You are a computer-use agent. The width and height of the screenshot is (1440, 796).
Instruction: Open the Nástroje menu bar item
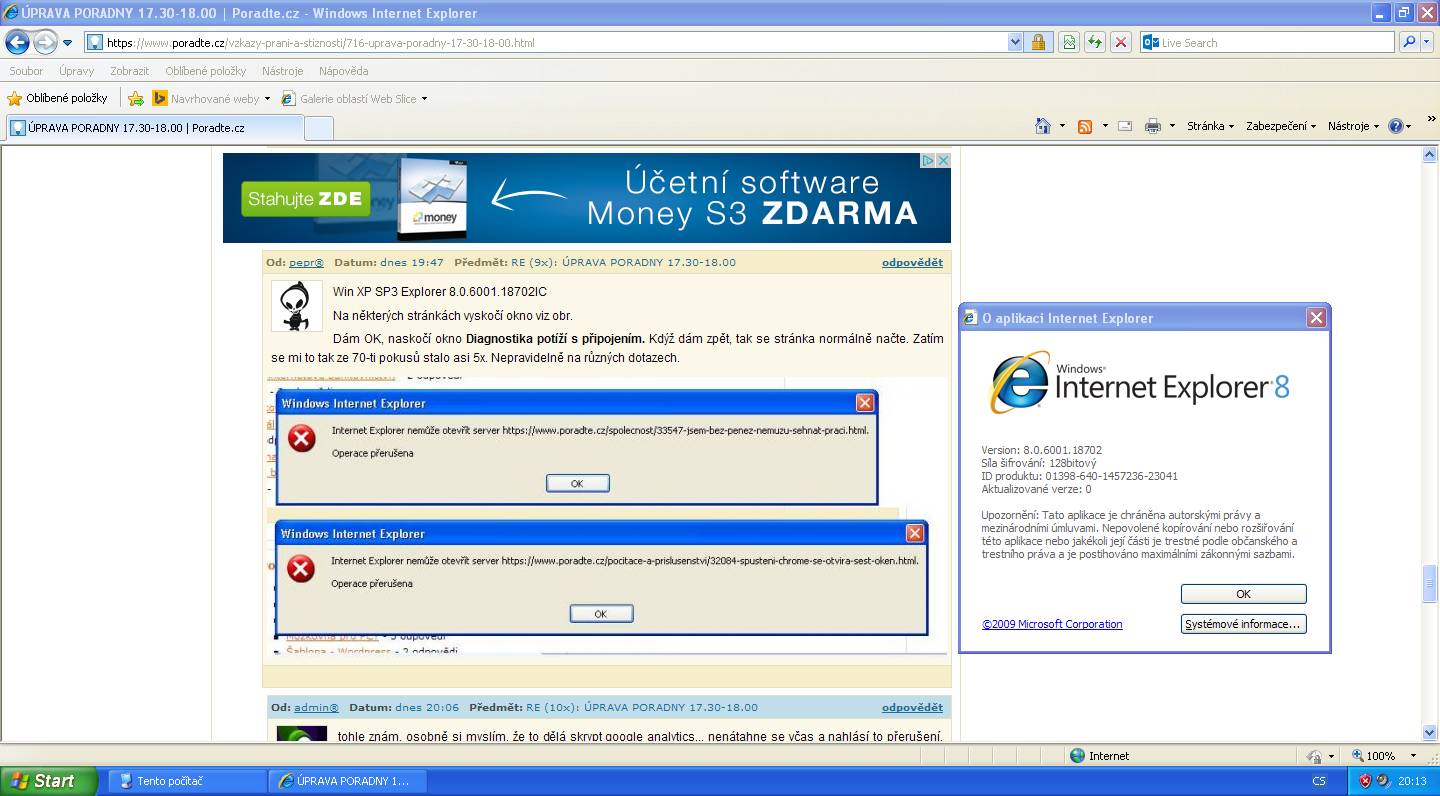(x=283, y=71)
